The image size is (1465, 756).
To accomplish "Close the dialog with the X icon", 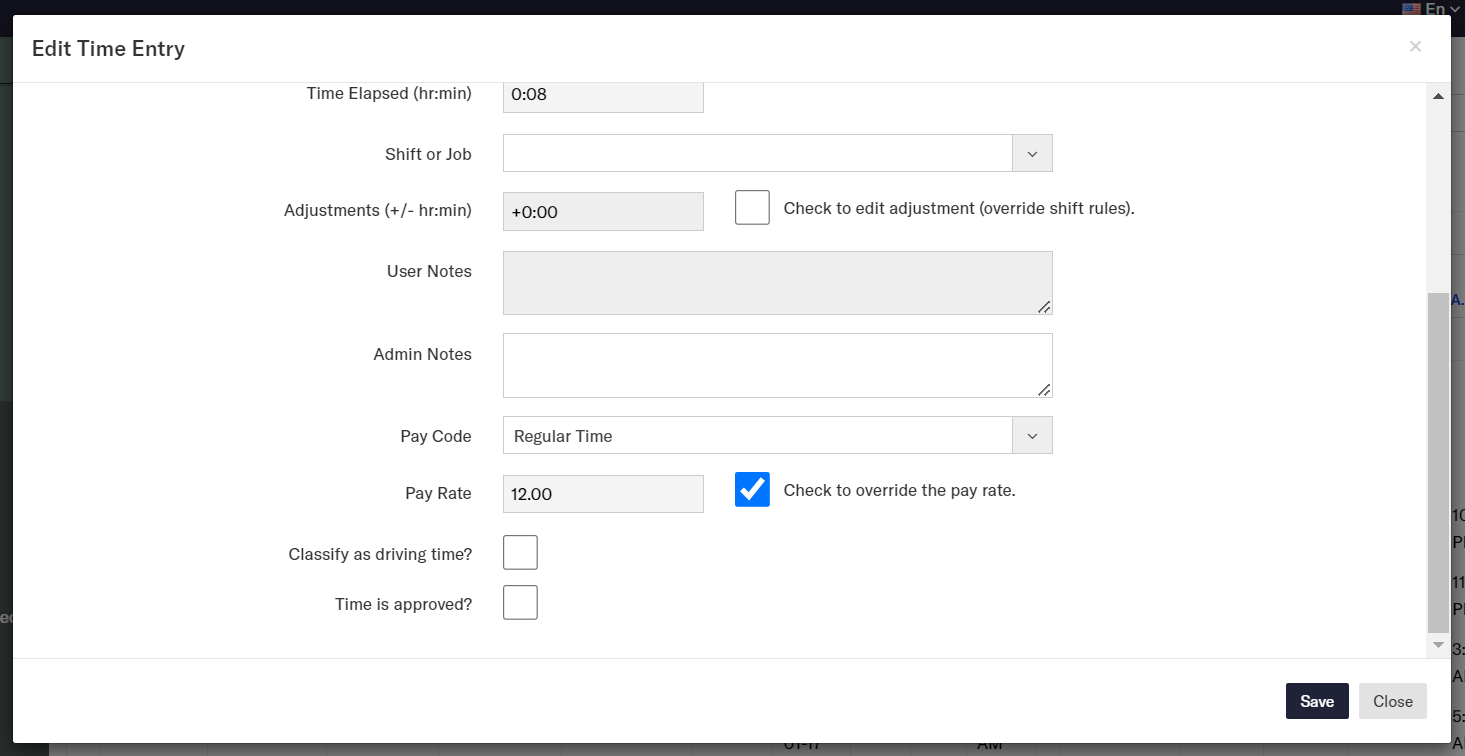I will [1414, 47].
